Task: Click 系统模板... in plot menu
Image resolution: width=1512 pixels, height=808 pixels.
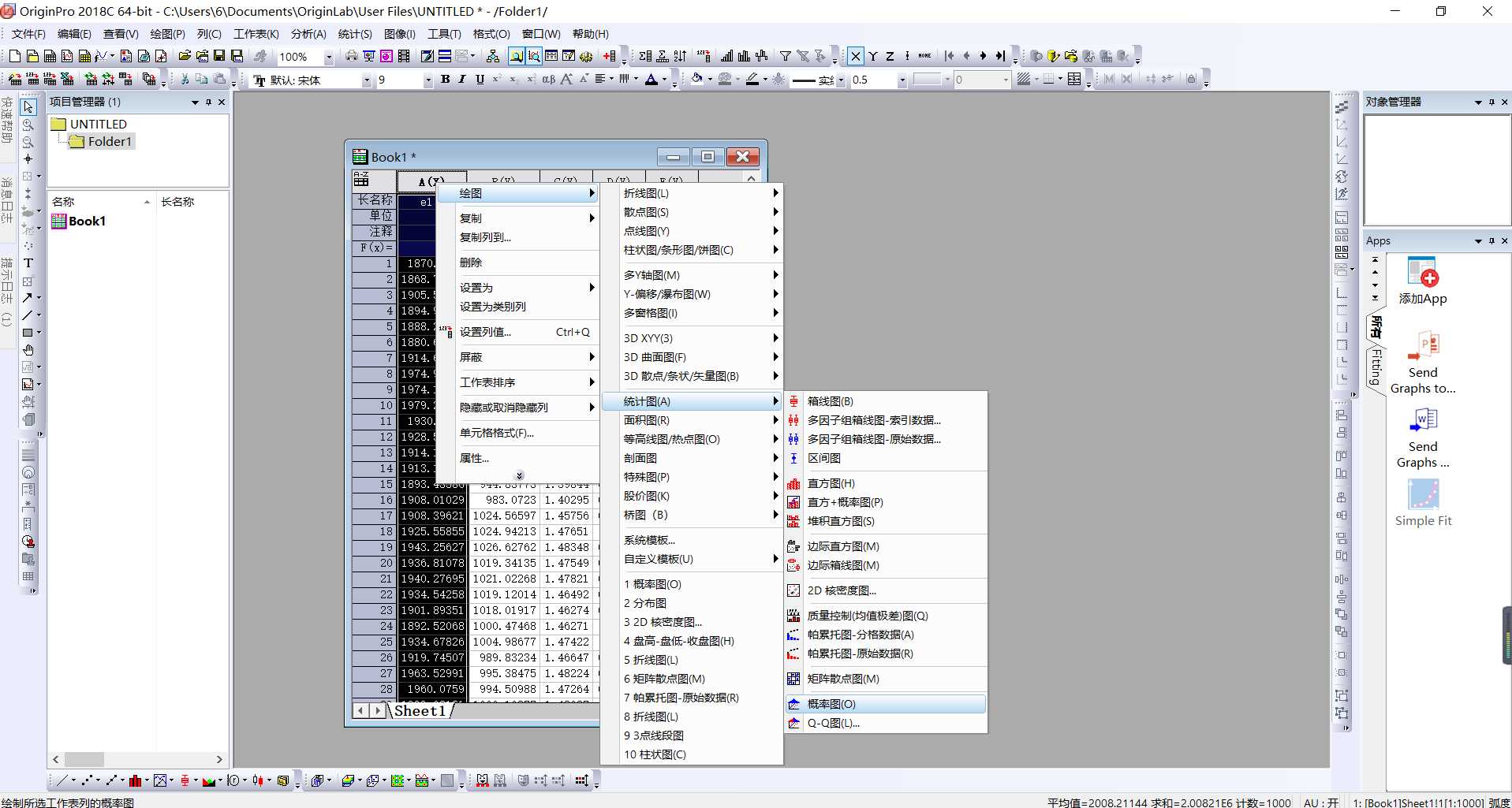Action: [692, 540]
